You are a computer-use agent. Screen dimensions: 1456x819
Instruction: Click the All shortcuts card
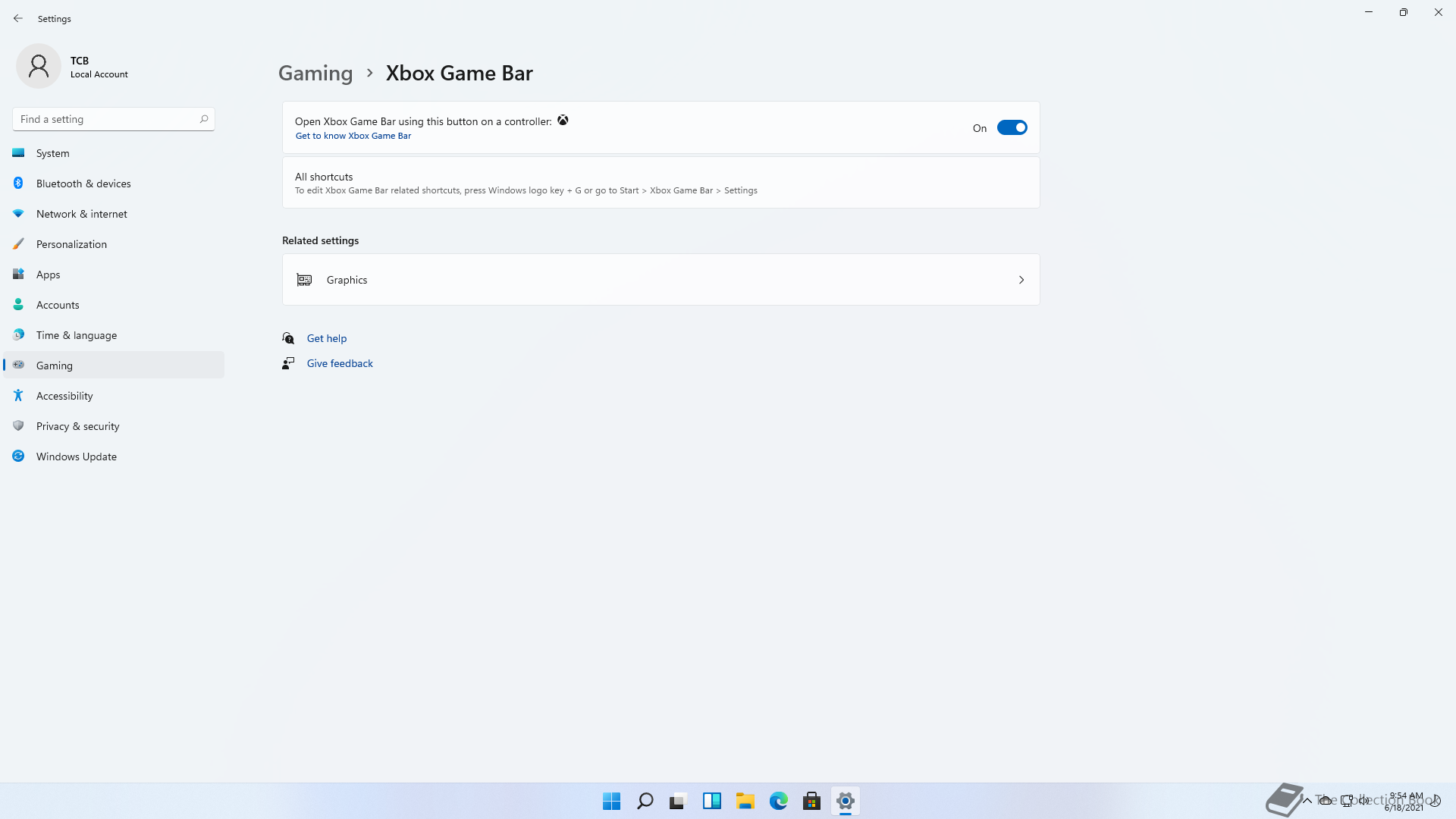click(x=661, y=183)
